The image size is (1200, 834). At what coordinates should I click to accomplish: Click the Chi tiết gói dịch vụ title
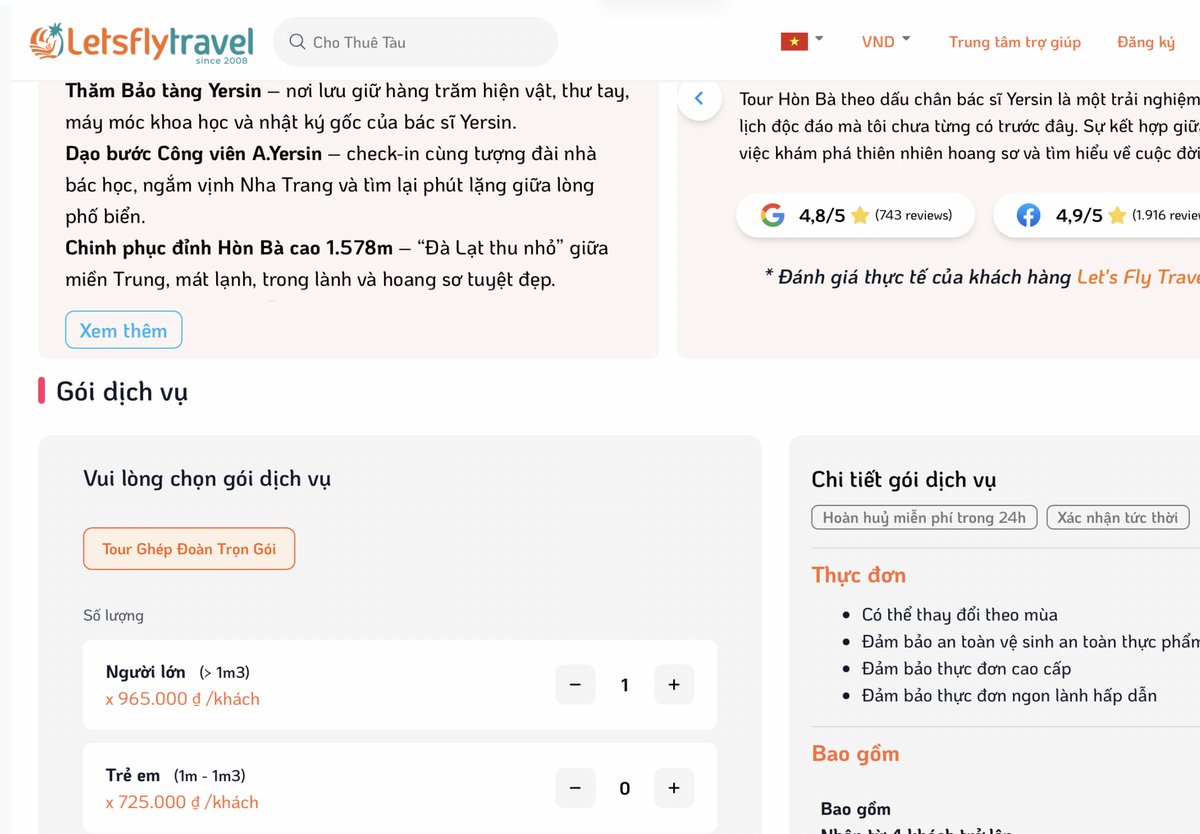click(x=904, y=480)
